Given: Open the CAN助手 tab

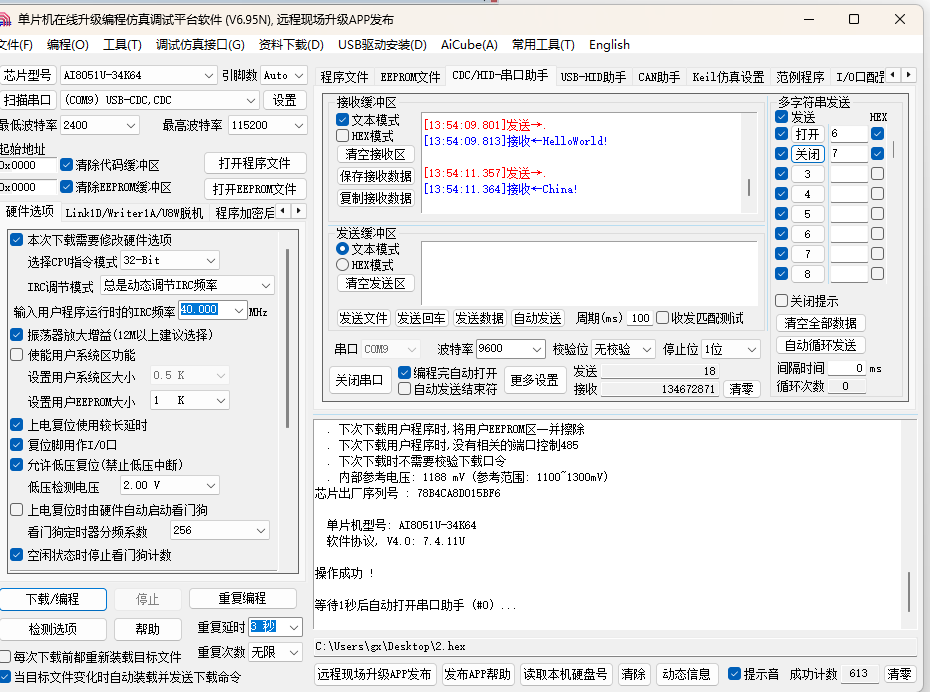Looking at the screenshot, I should click(x=659, y=77).
